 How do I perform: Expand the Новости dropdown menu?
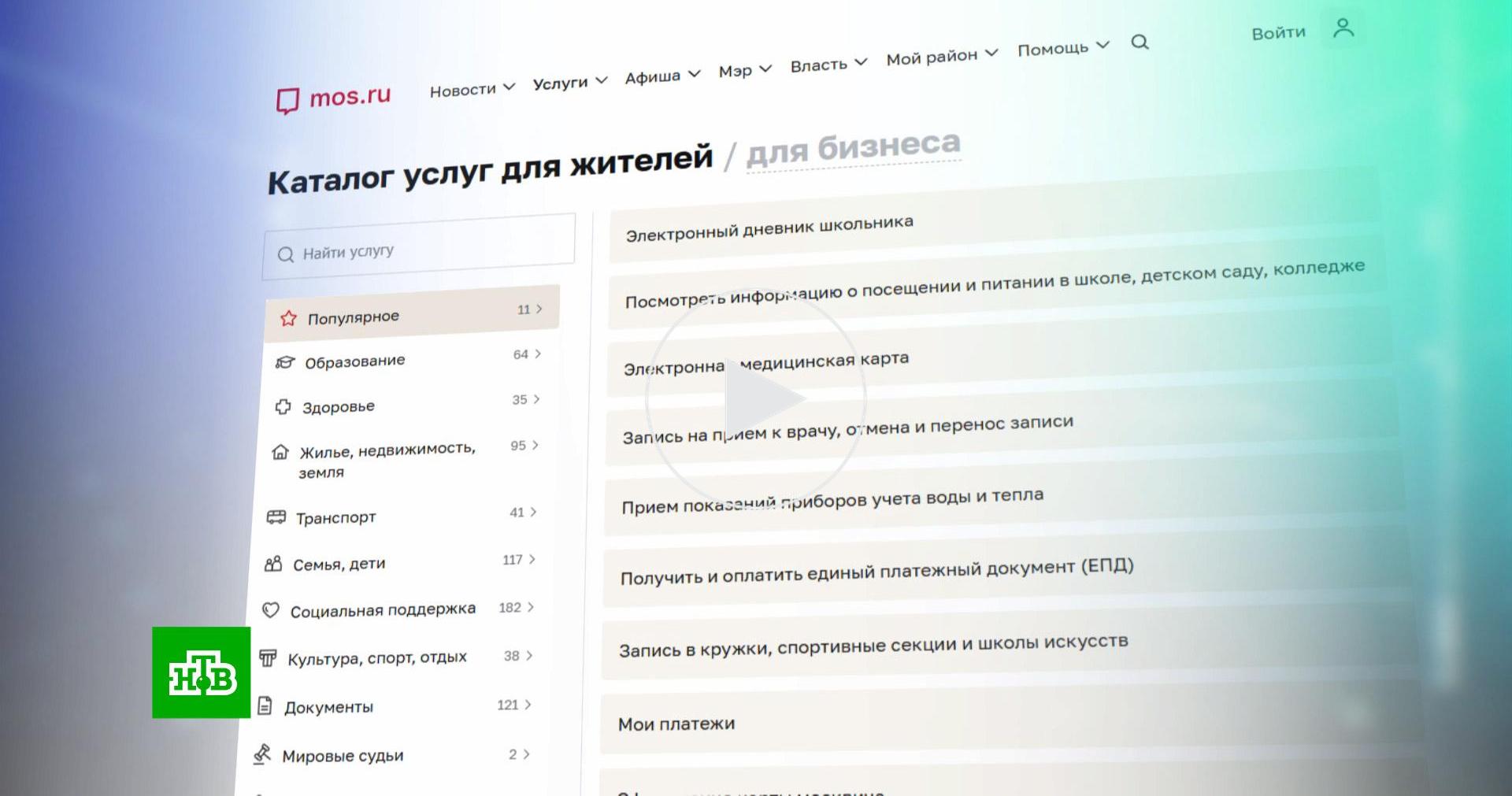pos(471,89)
